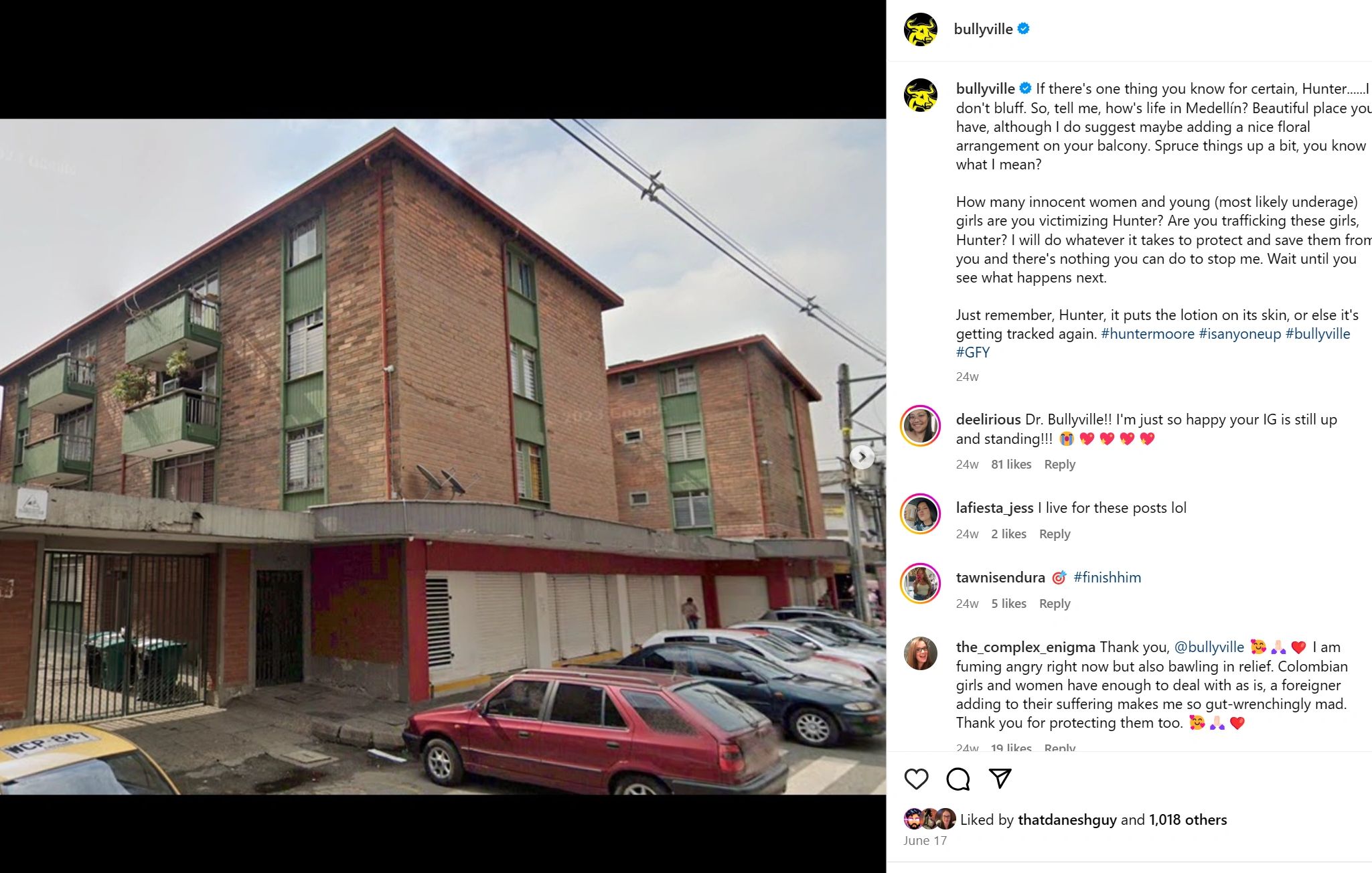Open lafiesta_jess profile avatar

coord(921,514)
